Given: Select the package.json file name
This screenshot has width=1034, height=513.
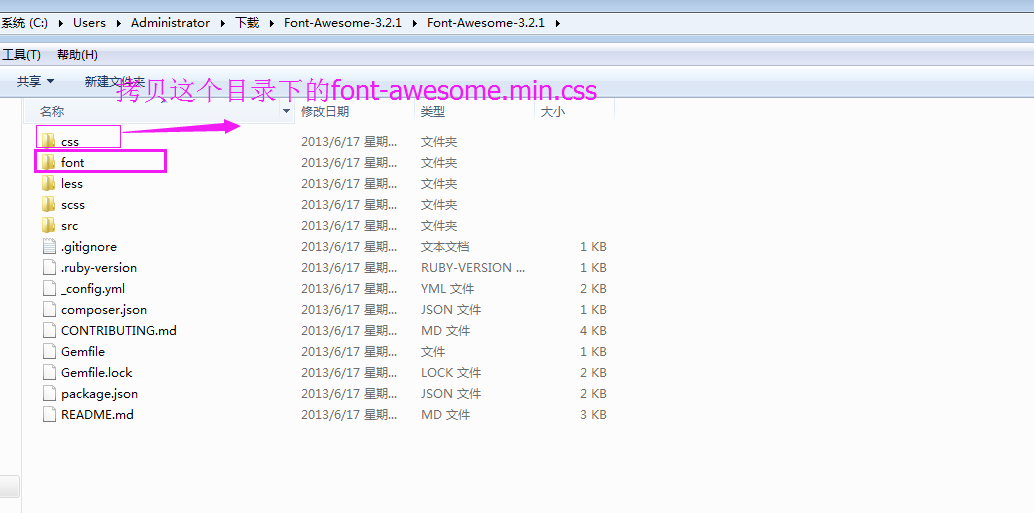Looking at the screenshot, I should (100, 394).
